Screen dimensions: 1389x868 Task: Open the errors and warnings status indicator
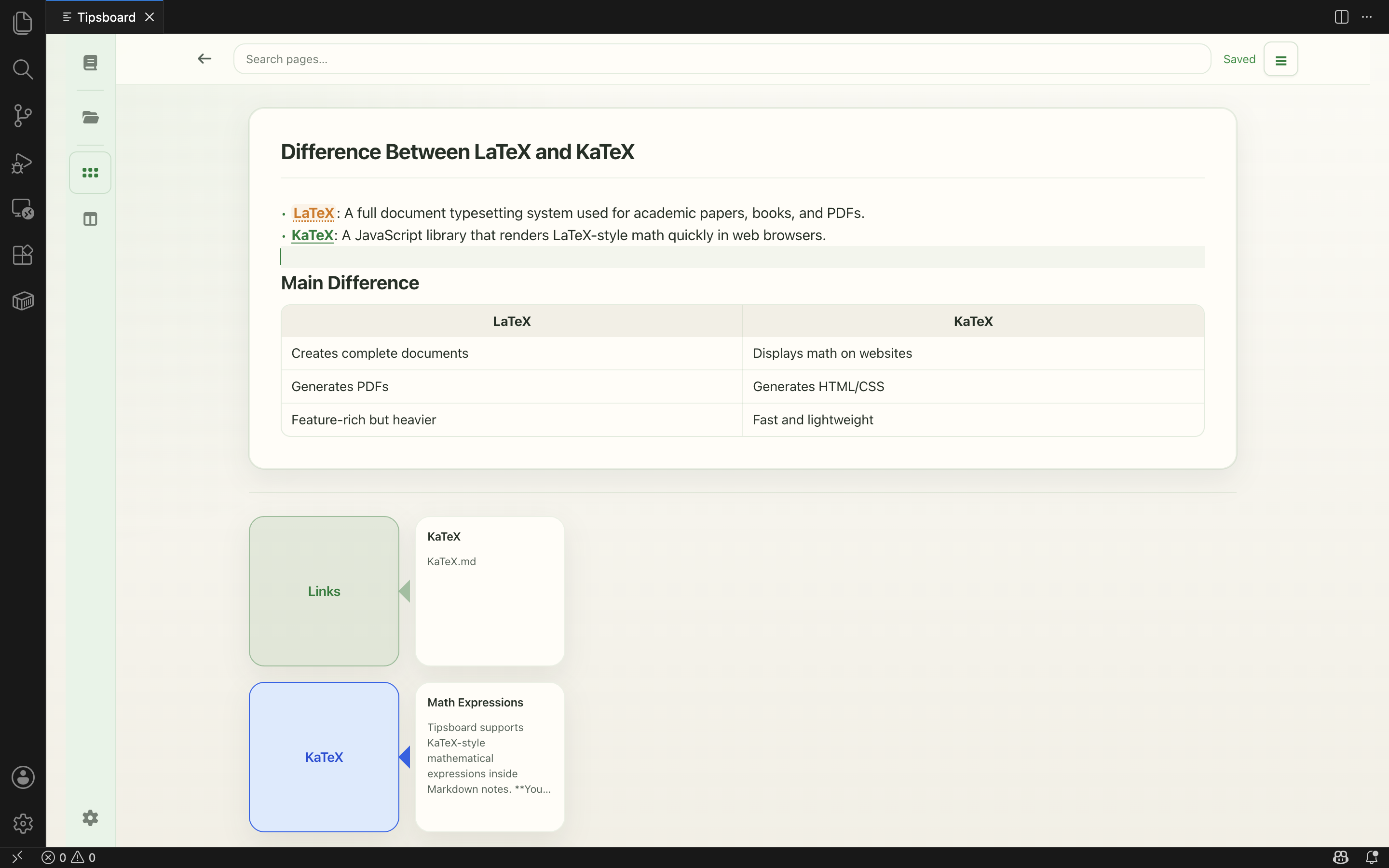click(68, 857)
